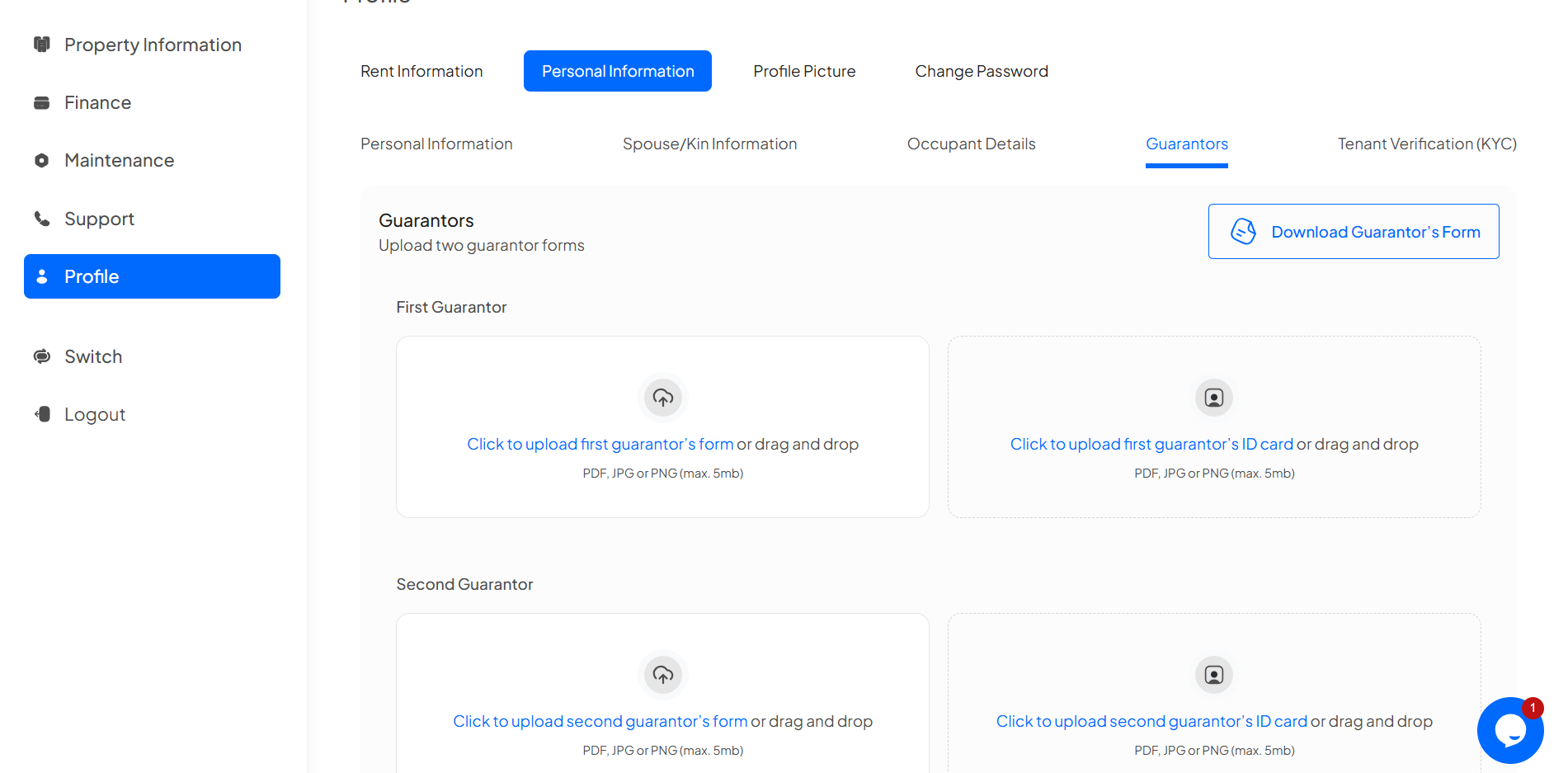The width and height of the screenshot is (1568, 773).
Task: Click the download icon in Guarantor's Form button
Action: [1243, 232]
